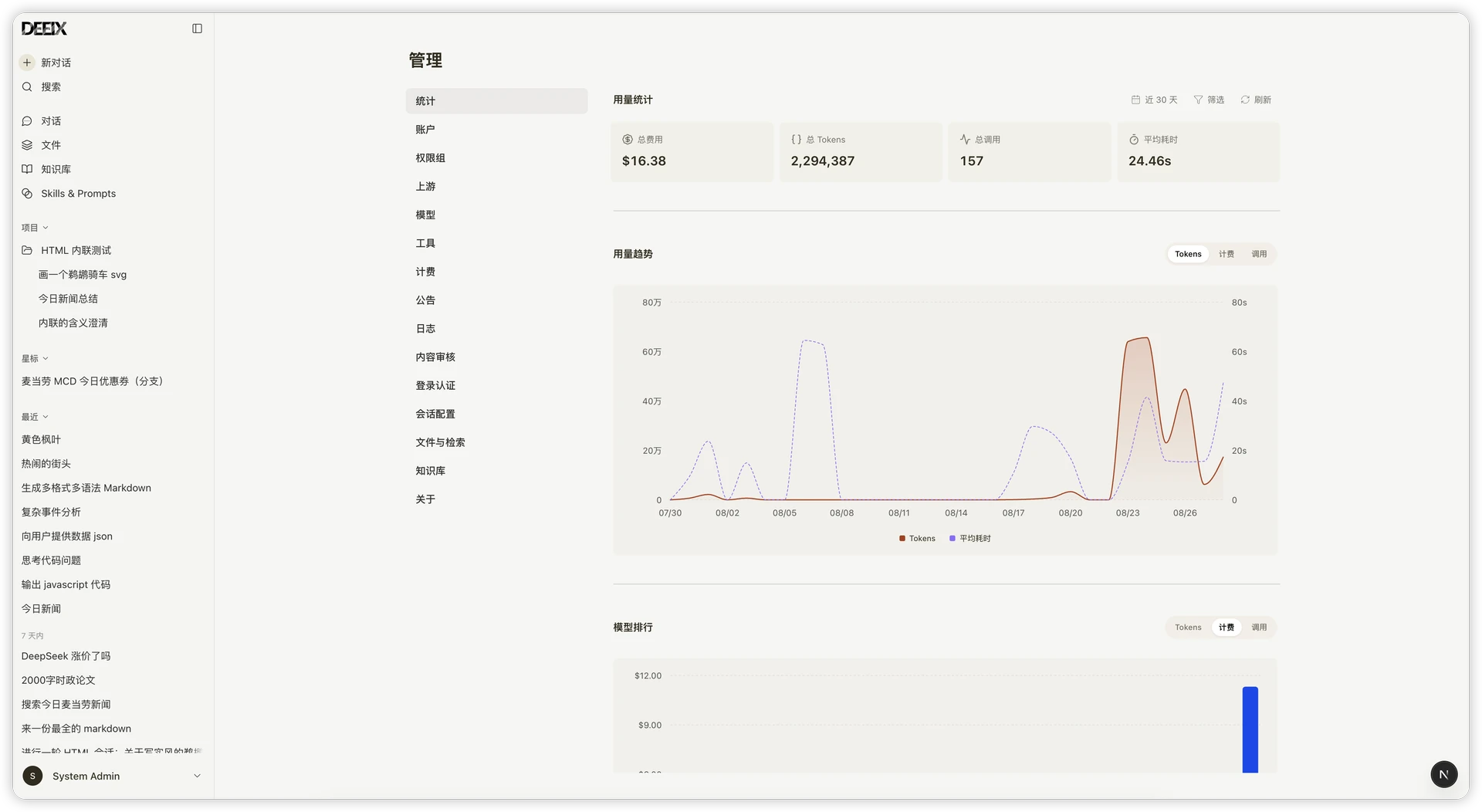Switch 用量趋势 chart to 调用
1482x812 pixels.
(1259, 254)
